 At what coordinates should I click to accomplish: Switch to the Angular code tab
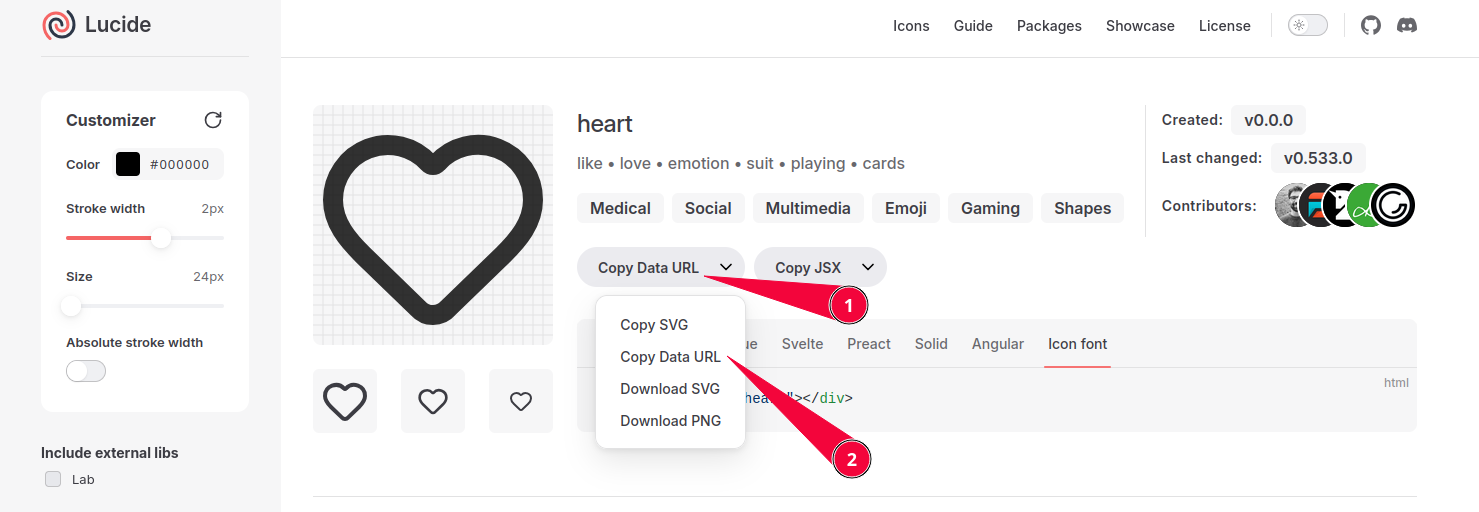coord(997,344)
